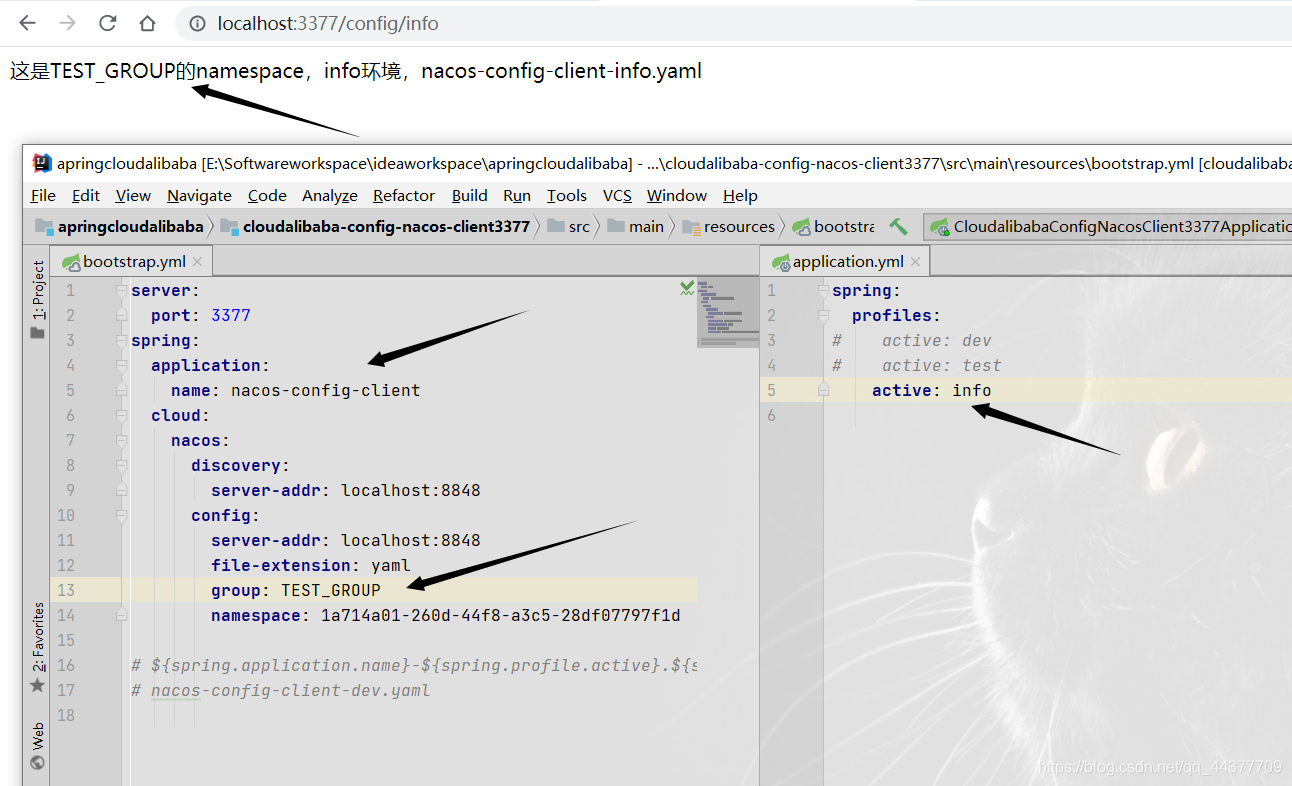This screenshot has height=786, width=1292.
Task: Select apringcloudalibaba in the navigation bar
Action: (120, 226)
